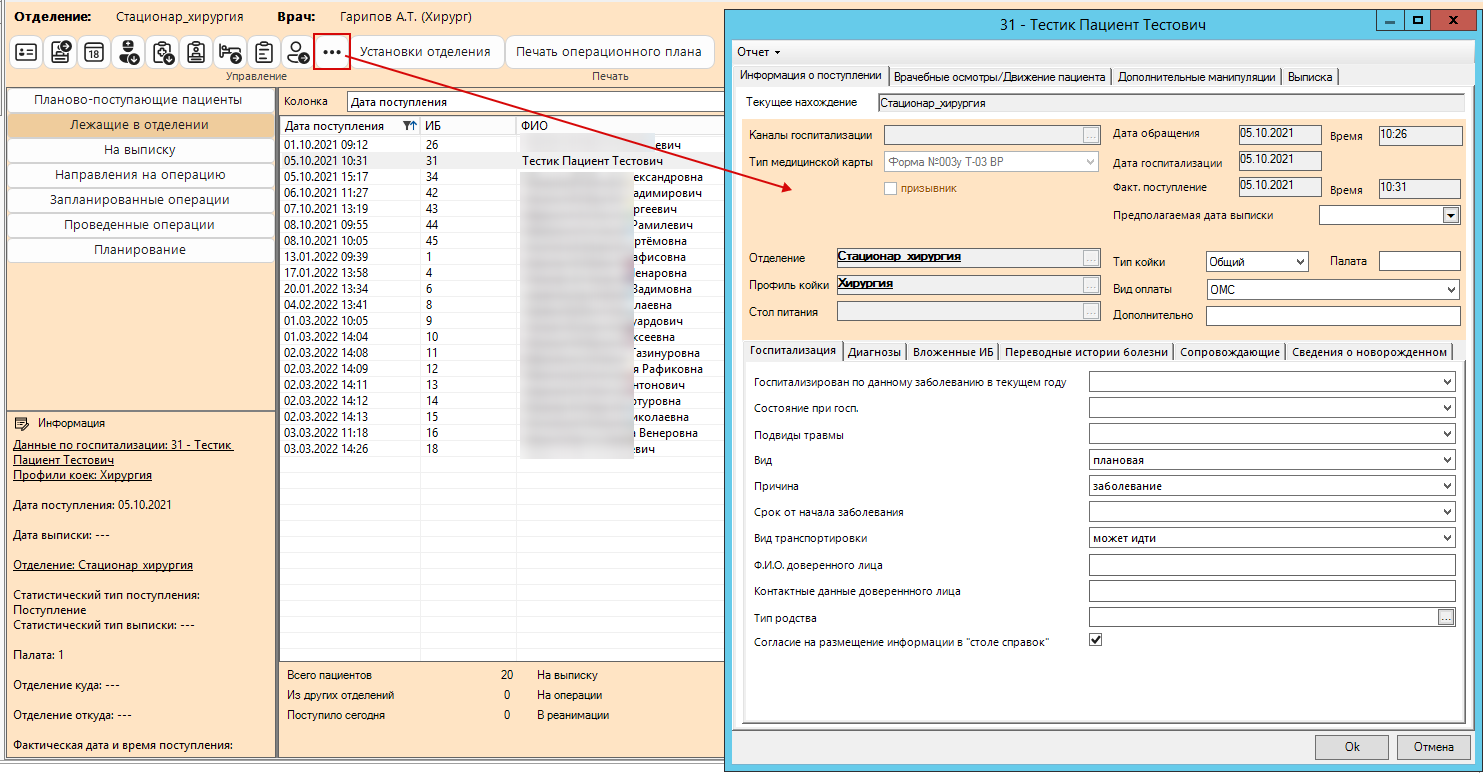Click the Колонка field showing Дата поступления
The height and width of the screenshot is (773, 1483).
535,102
